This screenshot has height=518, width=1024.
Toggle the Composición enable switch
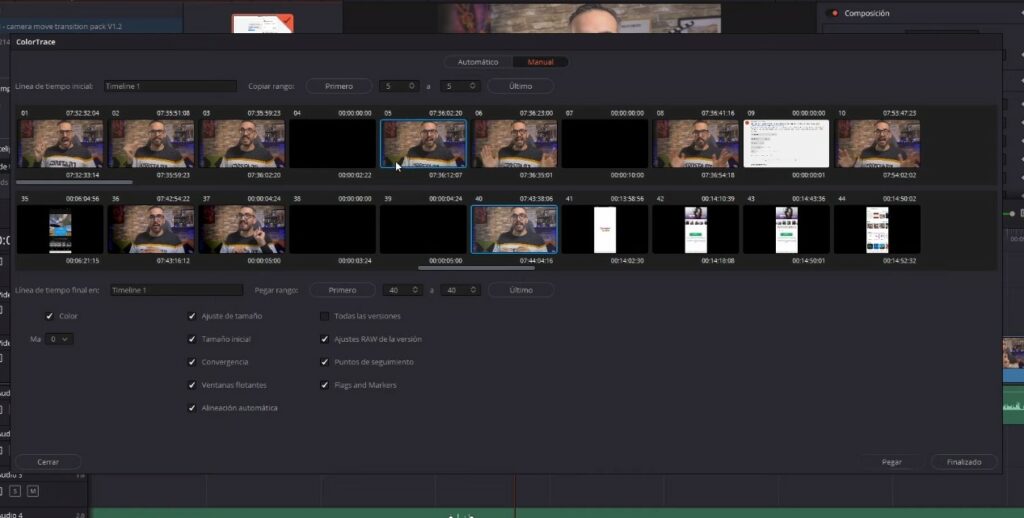pyautogui.click(x=833, y=13)
